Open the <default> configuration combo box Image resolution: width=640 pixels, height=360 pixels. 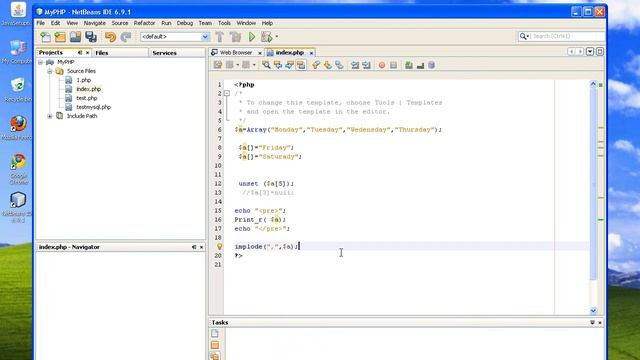pyautogui.click(x=175, y=37)
